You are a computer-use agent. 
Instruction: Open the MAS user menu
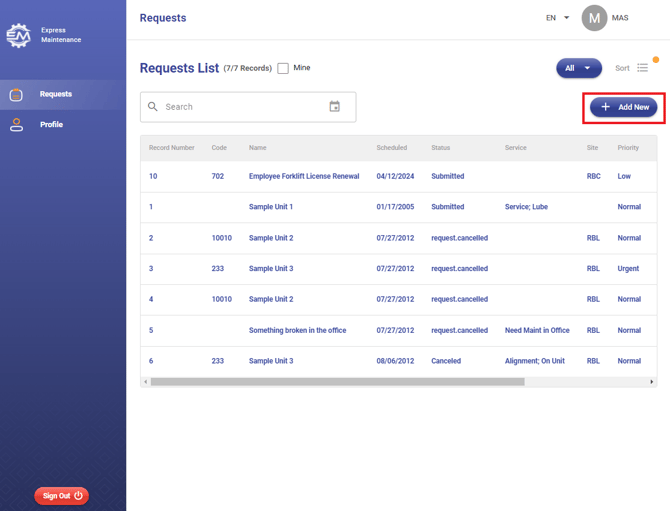point(620,18)
